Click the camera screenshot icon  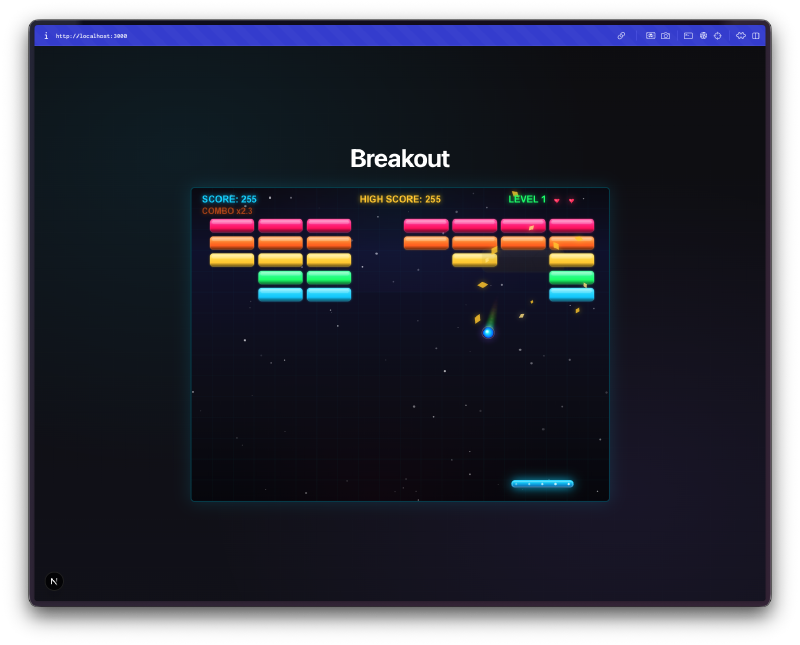pos(665,36)
